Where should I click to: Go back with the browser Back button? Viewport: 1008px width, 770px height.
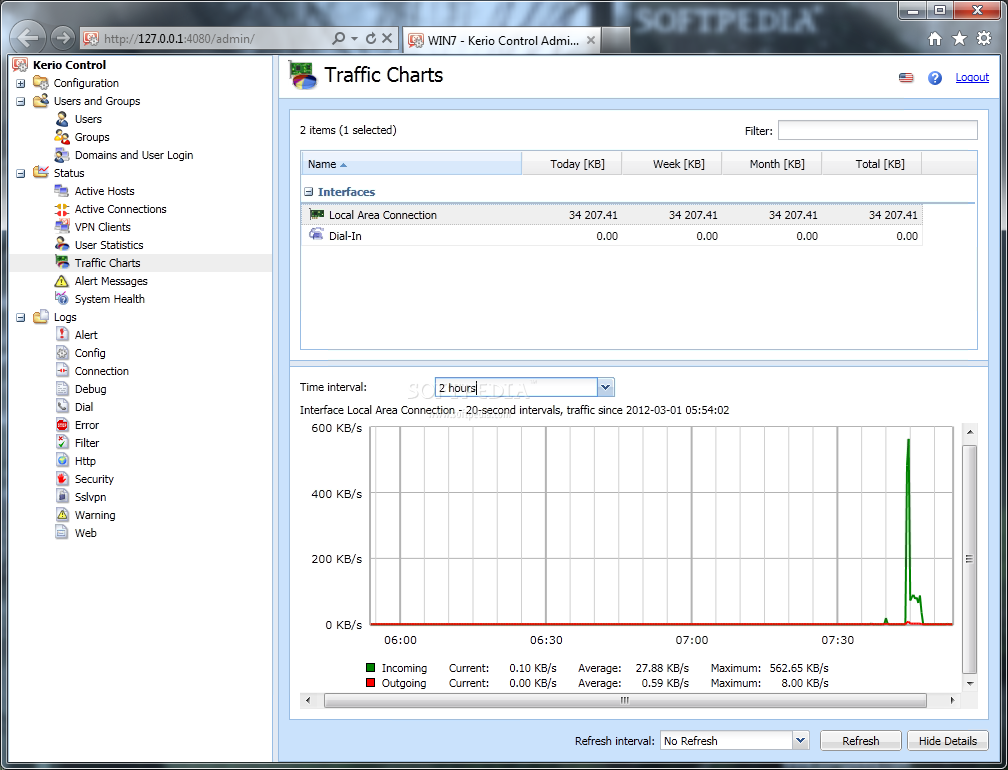(x=28, y=38)
